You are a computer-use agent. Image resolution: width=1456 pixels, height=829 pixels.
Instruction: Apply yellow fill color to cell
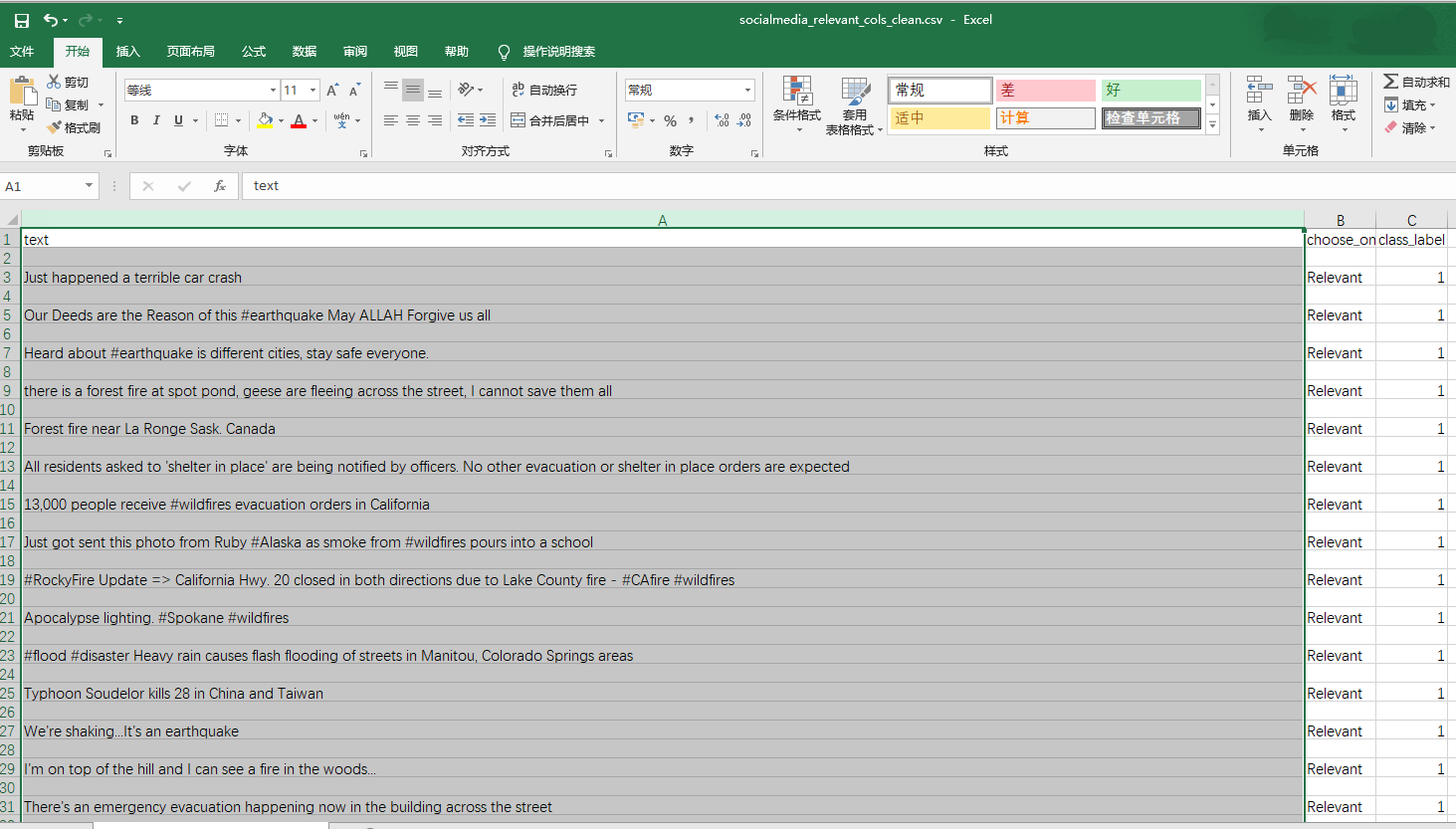point(265,120)
